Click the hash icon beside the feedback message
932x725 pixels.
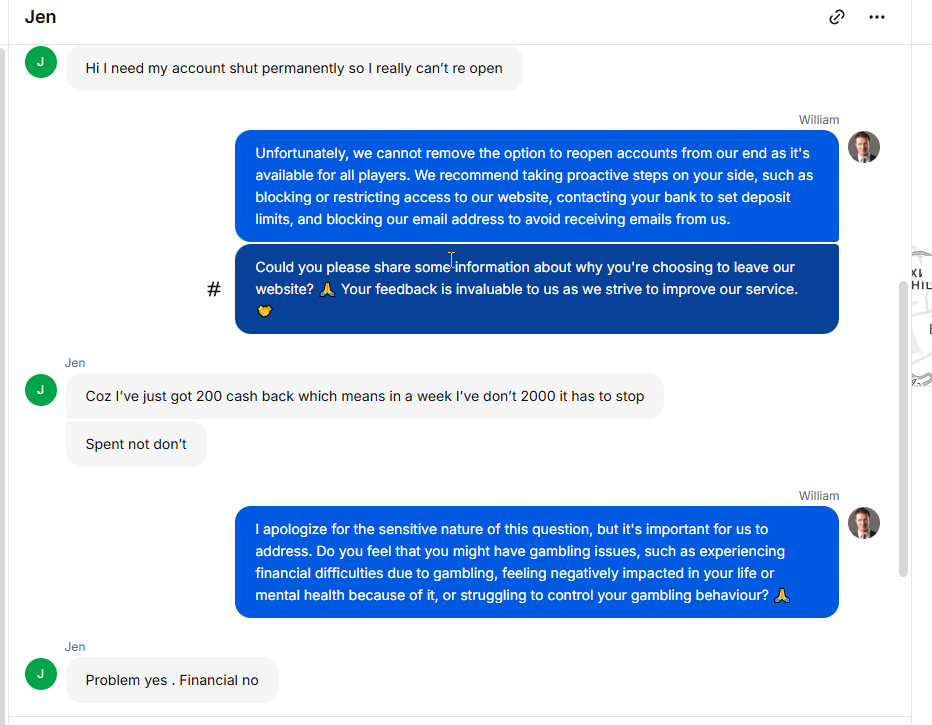point(214,289)
